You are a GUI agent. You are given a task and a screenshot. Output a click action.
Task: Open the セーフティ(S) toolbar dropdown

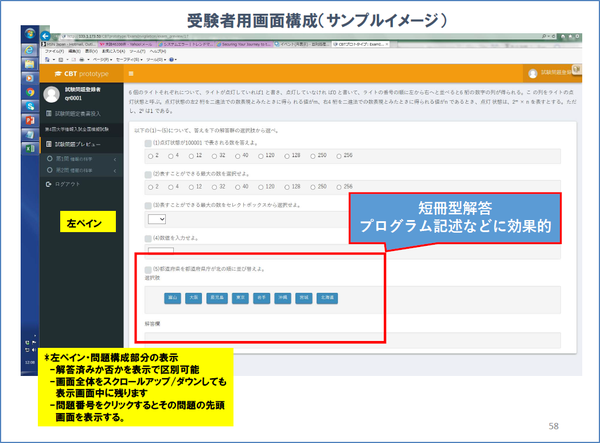pyautogui.click(x=129, y=60)
